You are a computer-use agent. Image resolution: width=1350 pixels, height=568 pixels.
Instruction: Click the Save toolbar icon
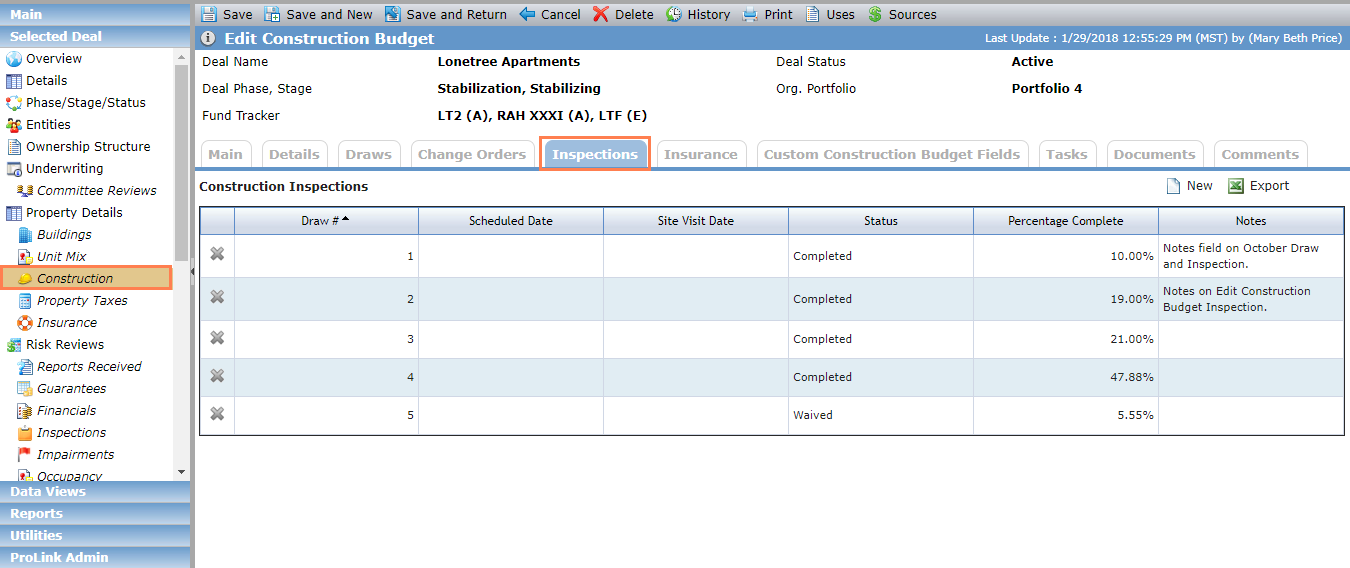209,14
